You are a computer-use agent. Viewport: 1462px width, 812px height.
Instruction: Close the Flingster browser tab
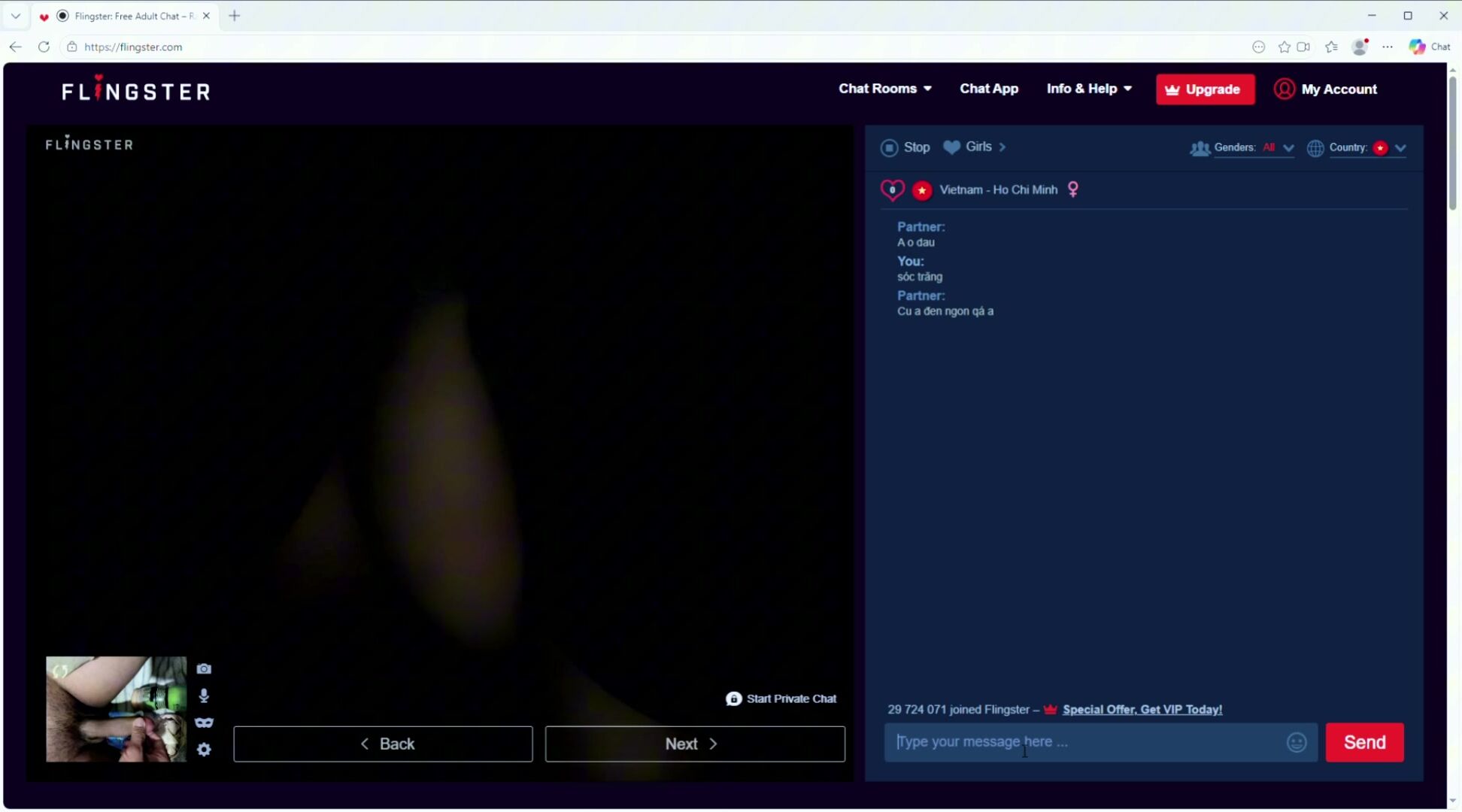206,16
